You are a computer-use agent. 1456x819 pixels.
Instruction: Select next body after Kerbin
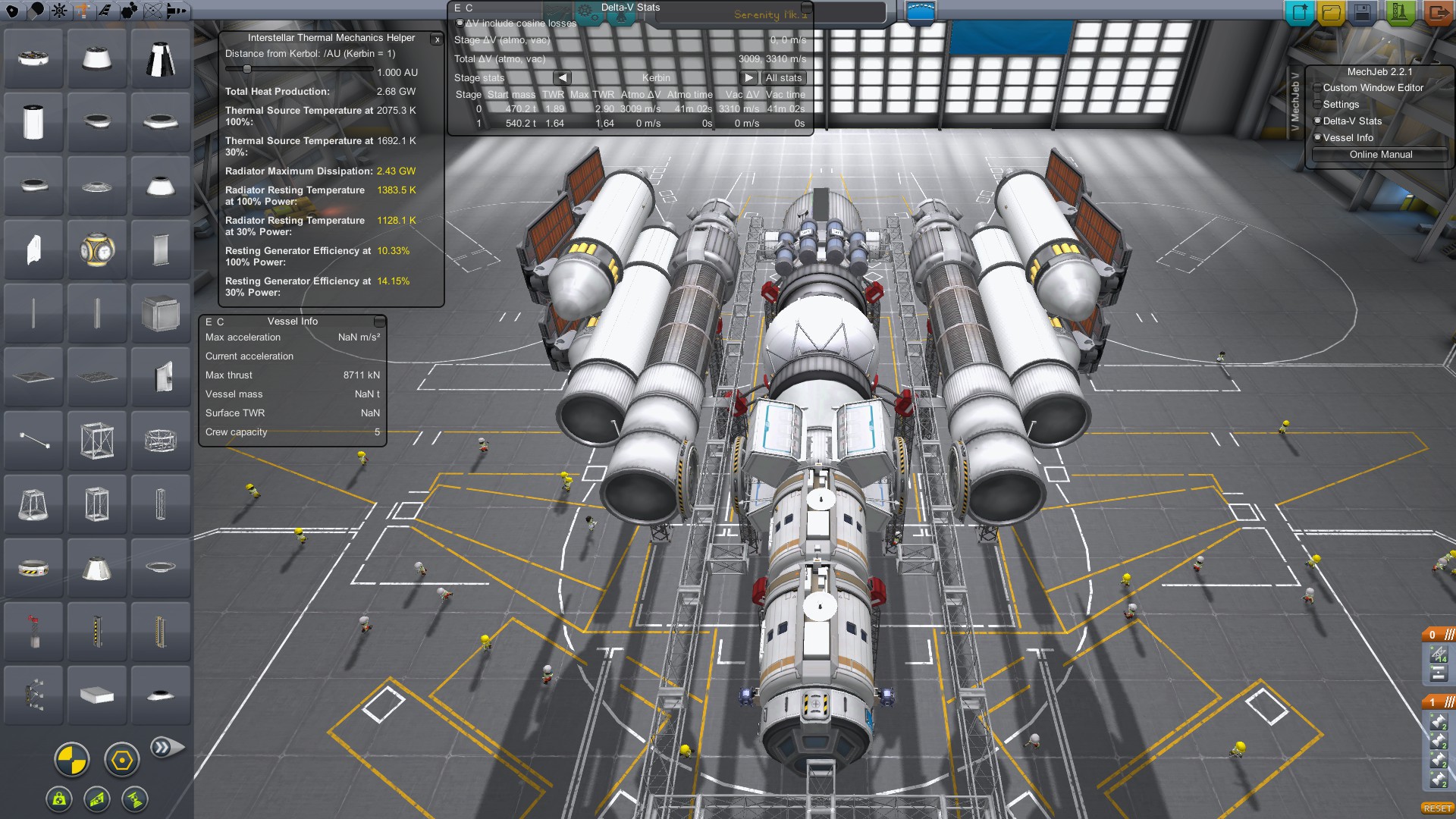(x=748, y=77)
